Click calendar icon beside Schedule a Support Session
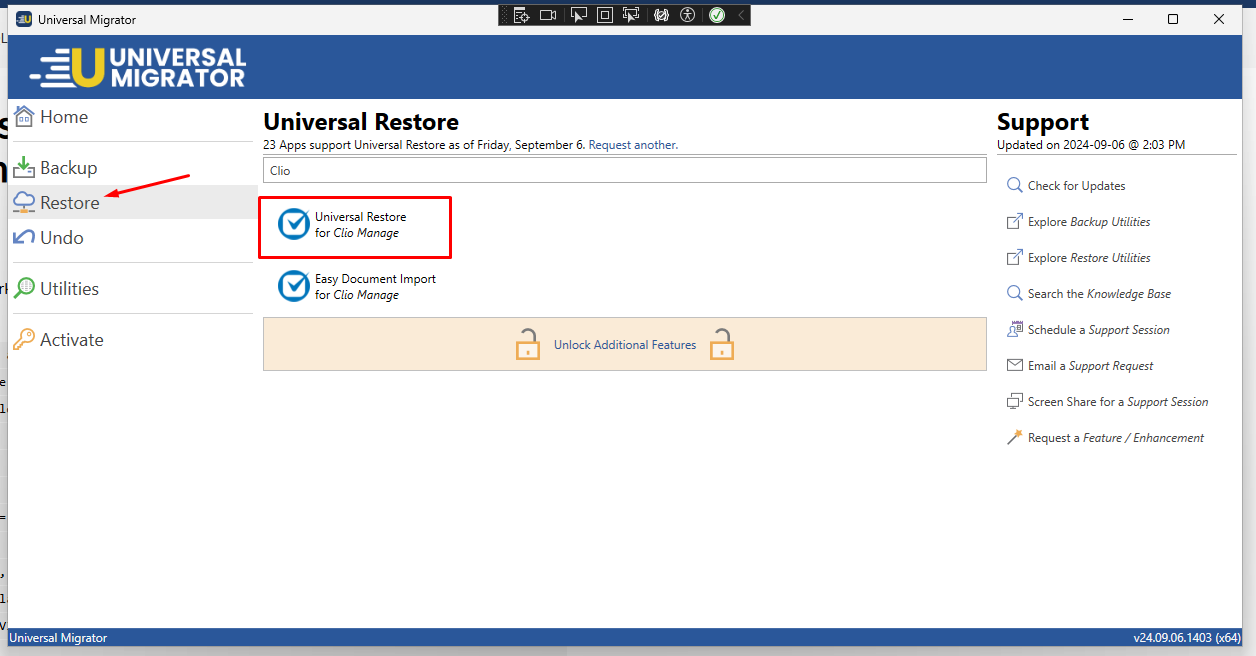 coord(1014,329)
